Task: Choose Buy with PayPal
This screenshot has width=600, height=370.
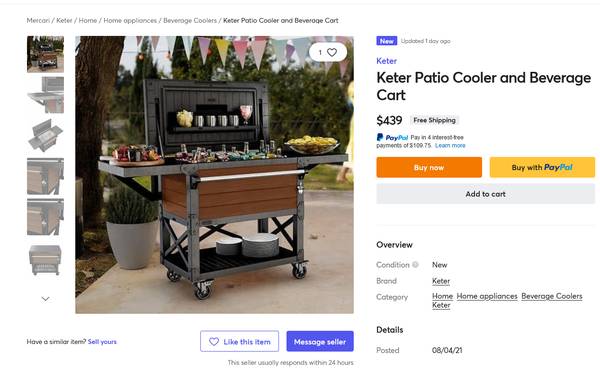Action: click(x=542, y=168)
